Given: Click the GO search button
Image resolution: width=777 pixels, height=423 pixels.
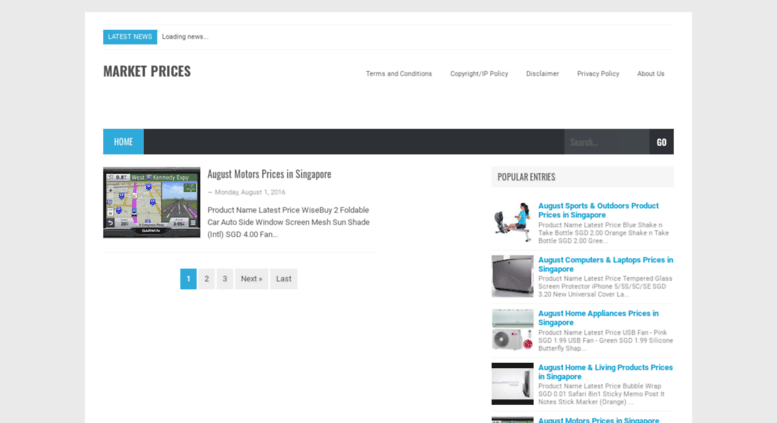Looking at the screenshot, I should [662, 142].
